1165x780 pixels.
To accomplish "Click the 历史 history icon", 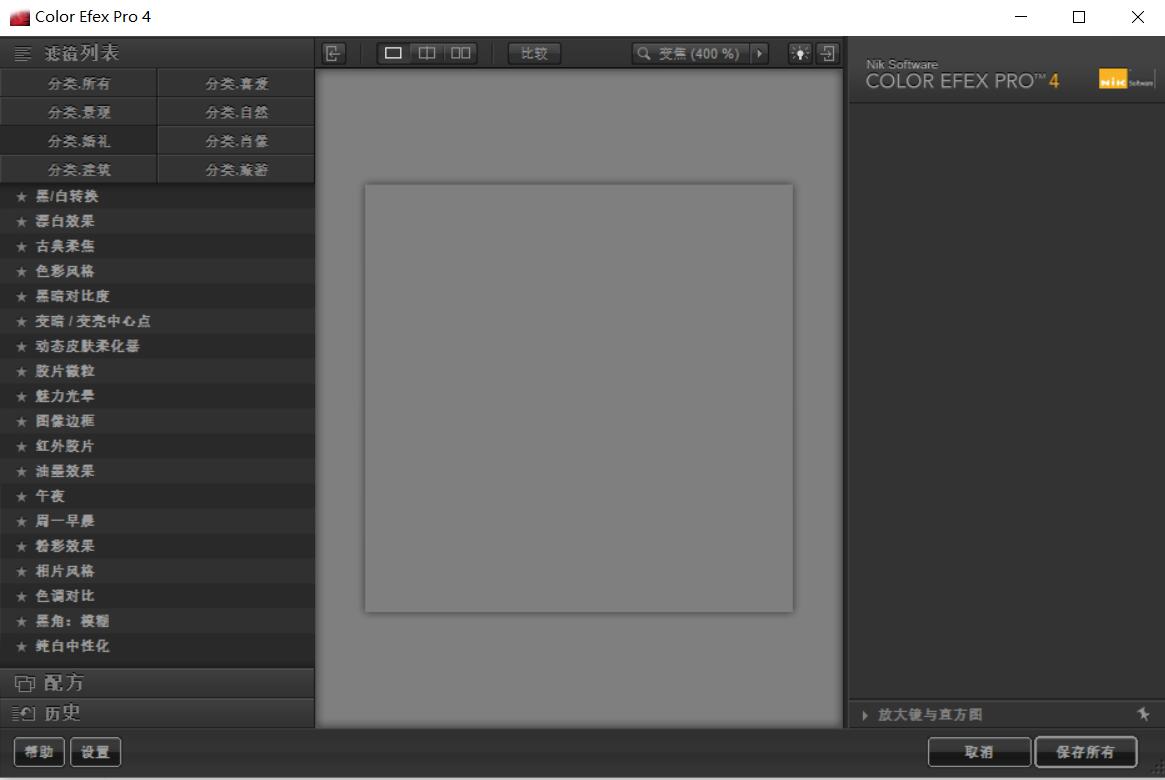I will [x=24, y=714].
